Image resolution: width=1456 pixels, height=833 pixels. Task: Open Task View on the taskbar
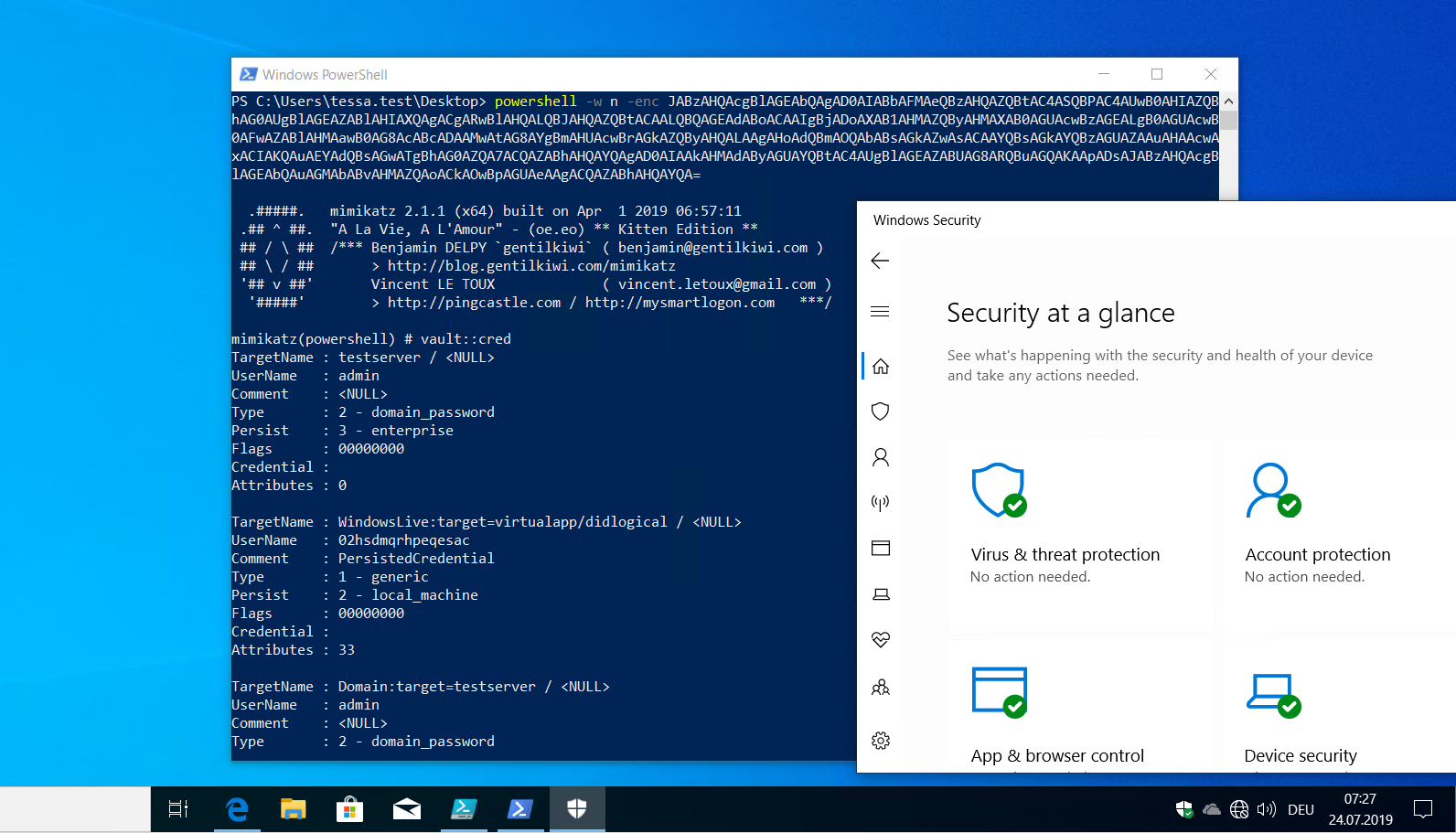(x=178, y=809)
